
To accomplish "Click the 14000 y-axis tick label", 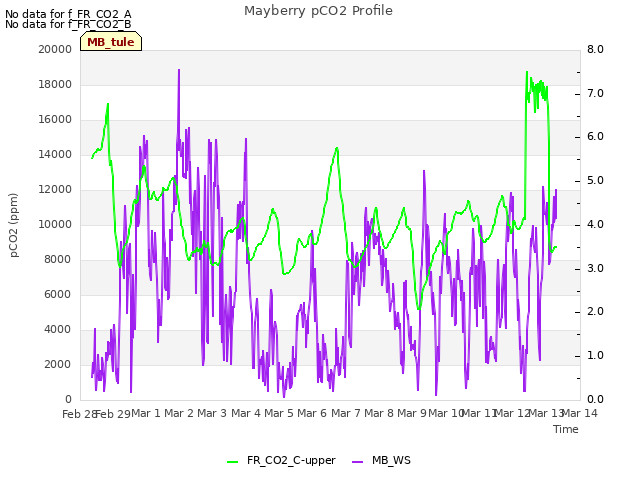I will [x=55, y=155].
